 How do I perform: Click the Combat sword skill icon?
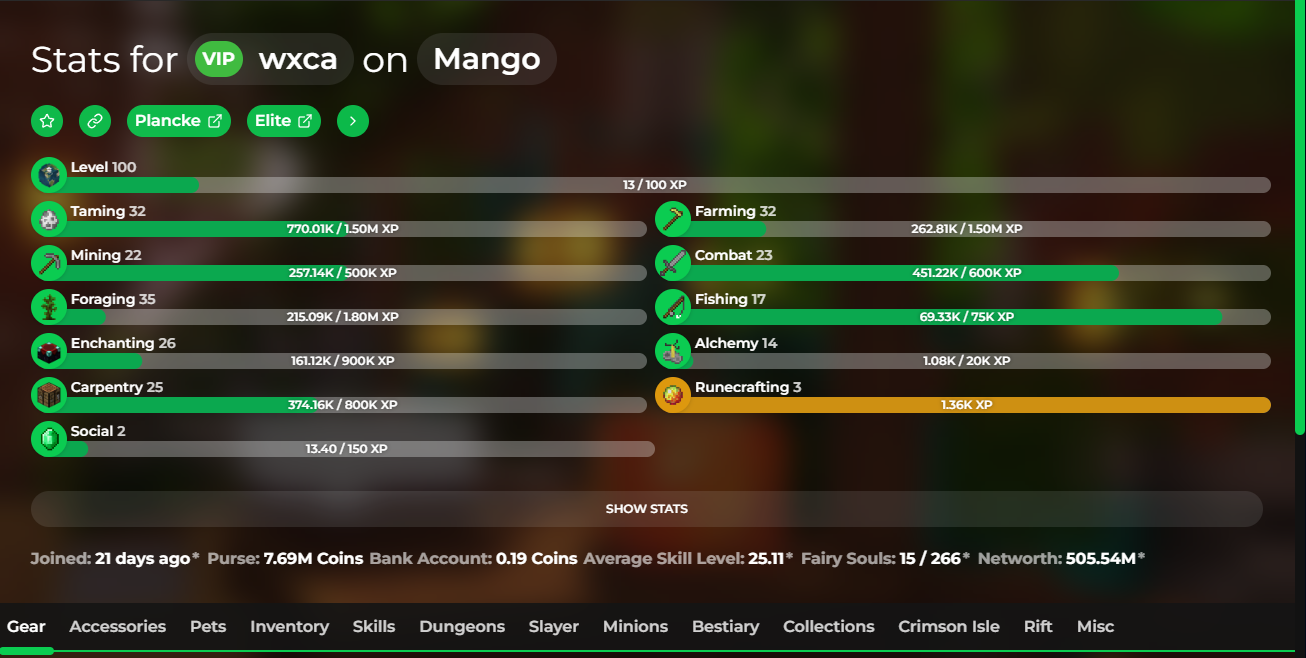pyautogui.click(x=672, y=263)
